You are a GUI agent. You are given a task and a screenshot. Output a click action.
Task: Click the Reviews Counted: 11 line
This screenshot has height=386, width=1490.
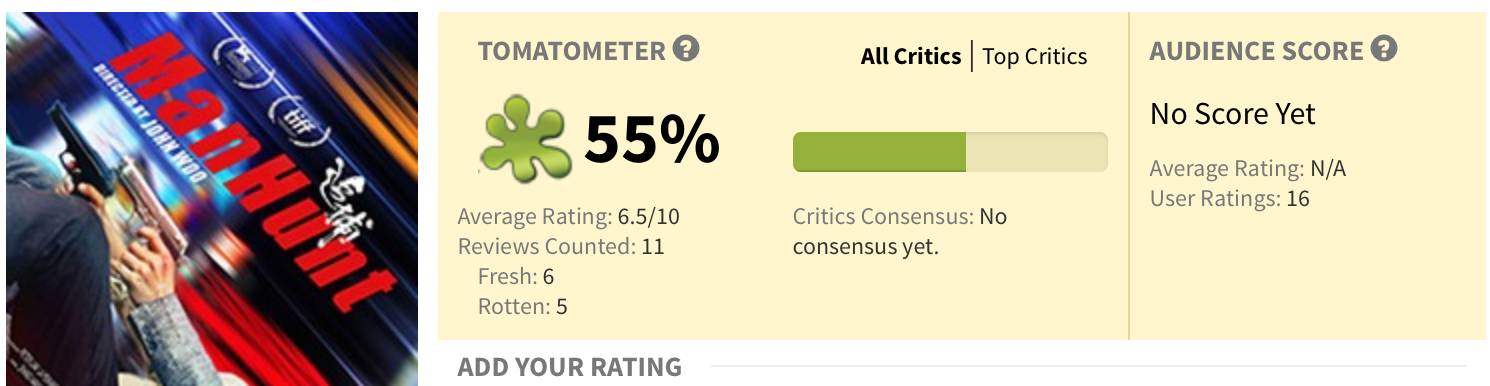(561, 246)
